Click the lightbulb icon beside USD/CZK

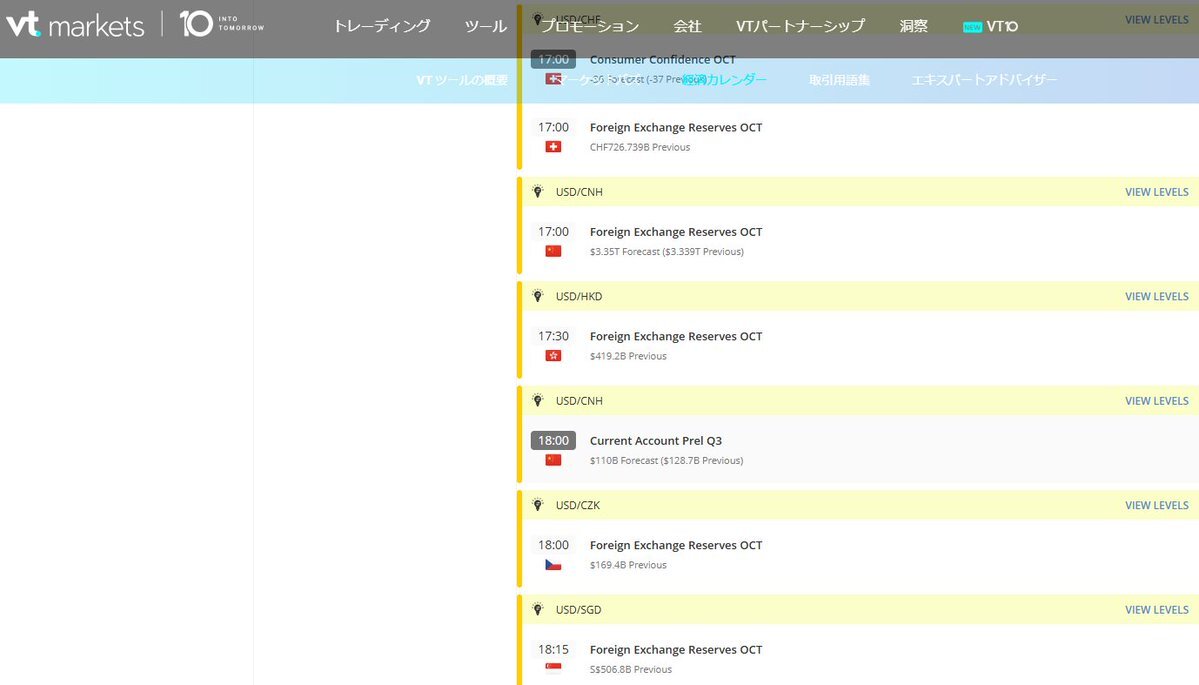(x=537, y=505)
